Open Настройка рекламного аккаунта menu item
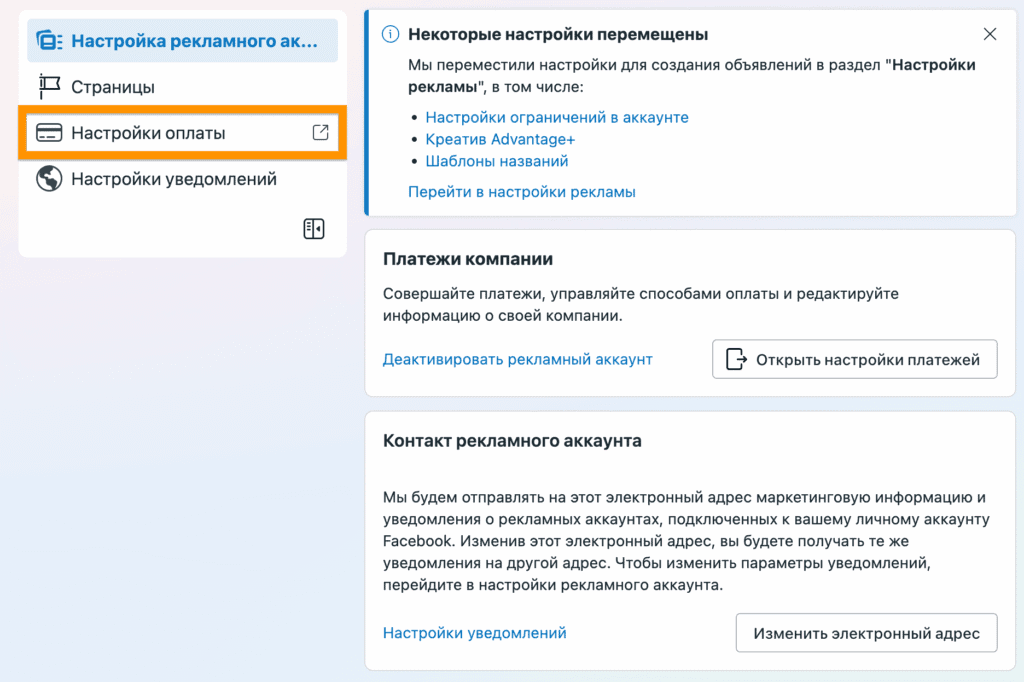 point(194,41)
